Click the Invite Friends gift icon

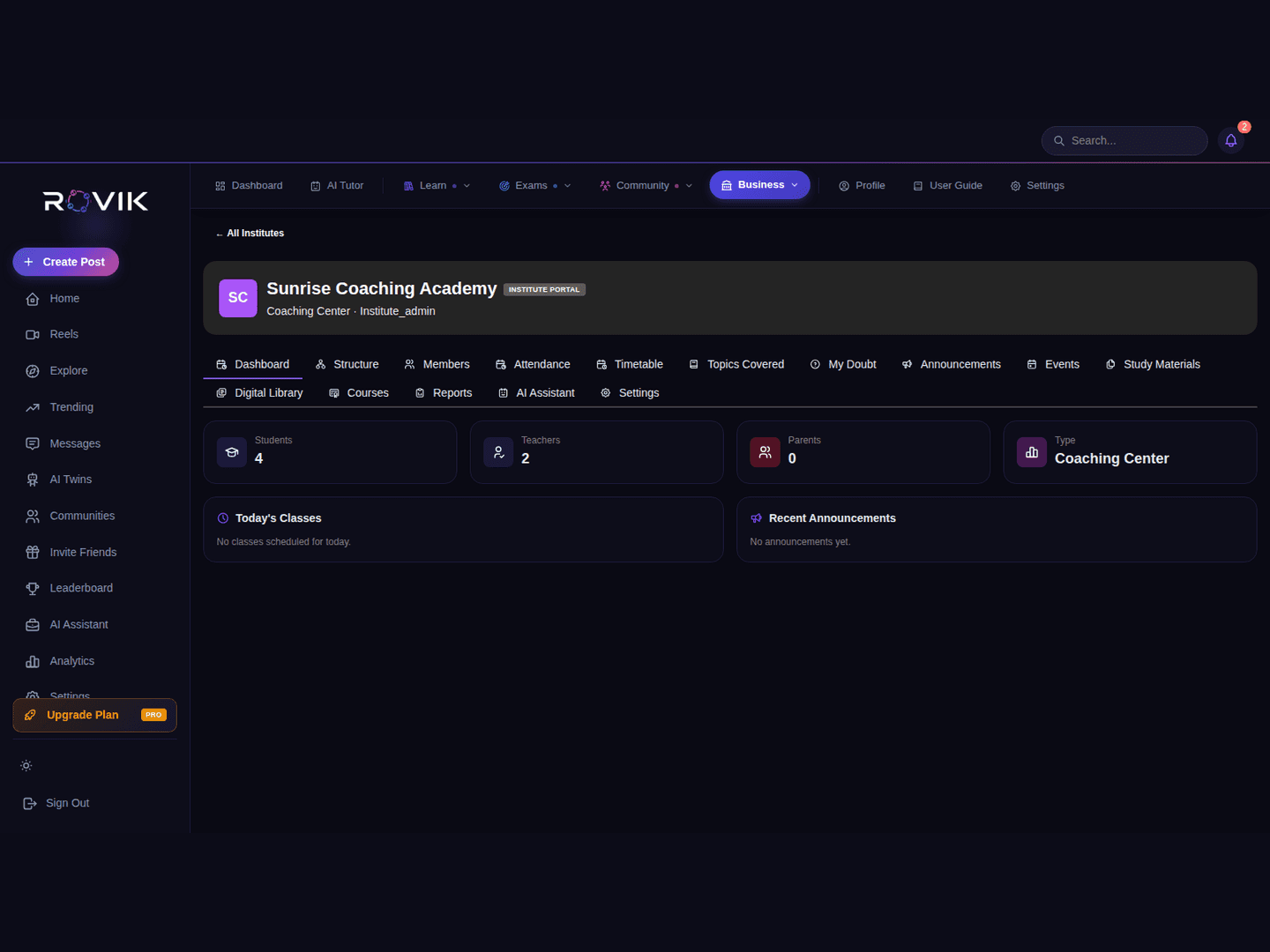[x=33, y=553]
